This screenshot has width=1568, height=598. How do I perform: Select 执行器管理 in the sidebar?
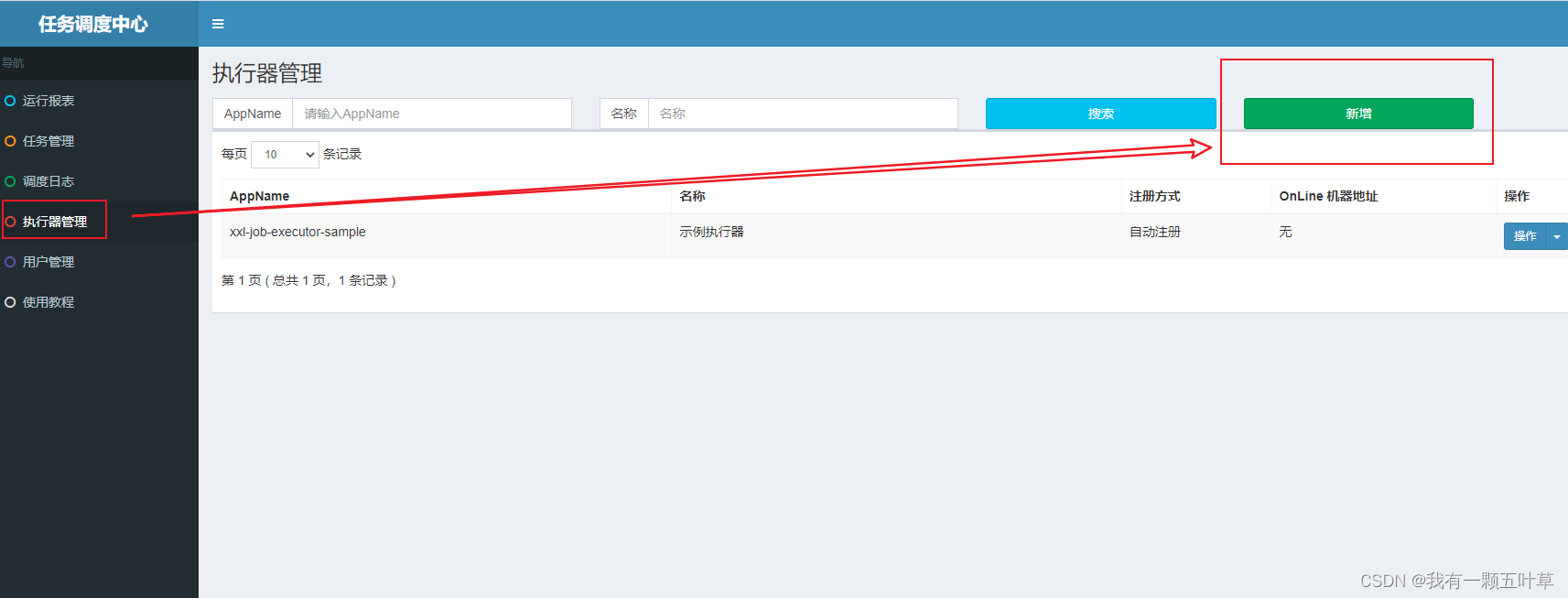99,222
